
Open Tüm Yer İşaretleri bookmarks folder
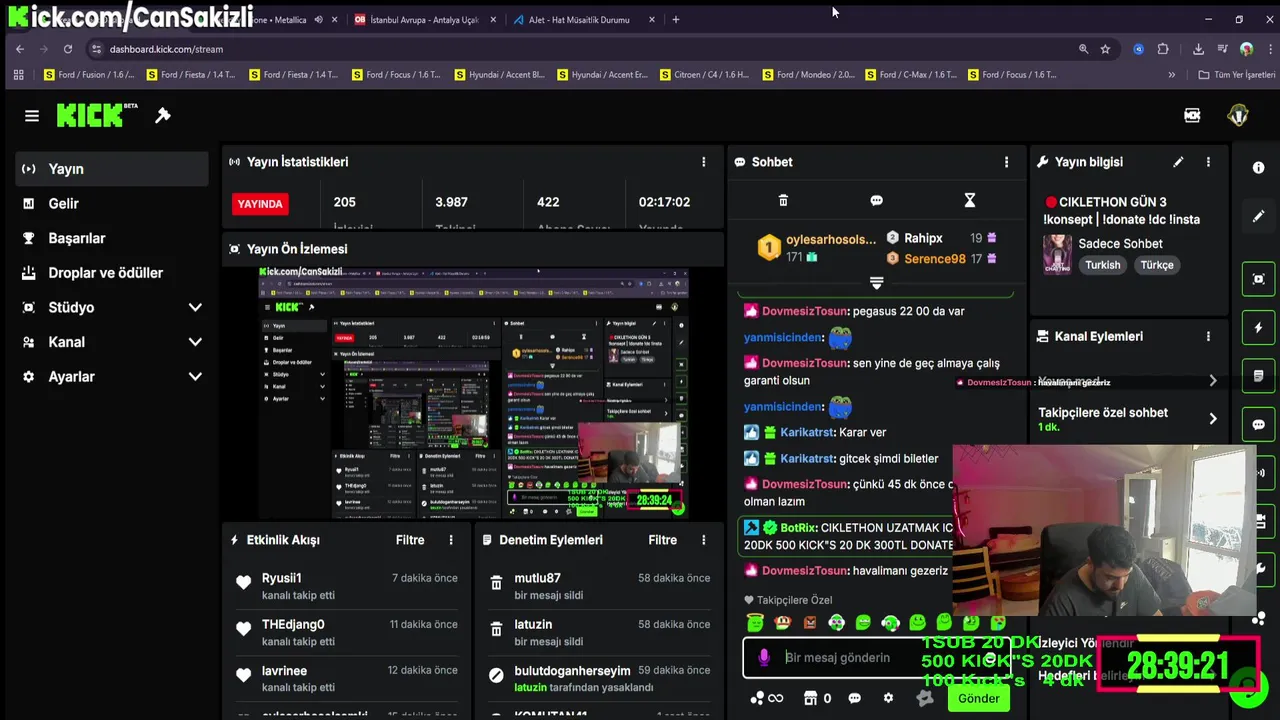tap(1237, 75)
